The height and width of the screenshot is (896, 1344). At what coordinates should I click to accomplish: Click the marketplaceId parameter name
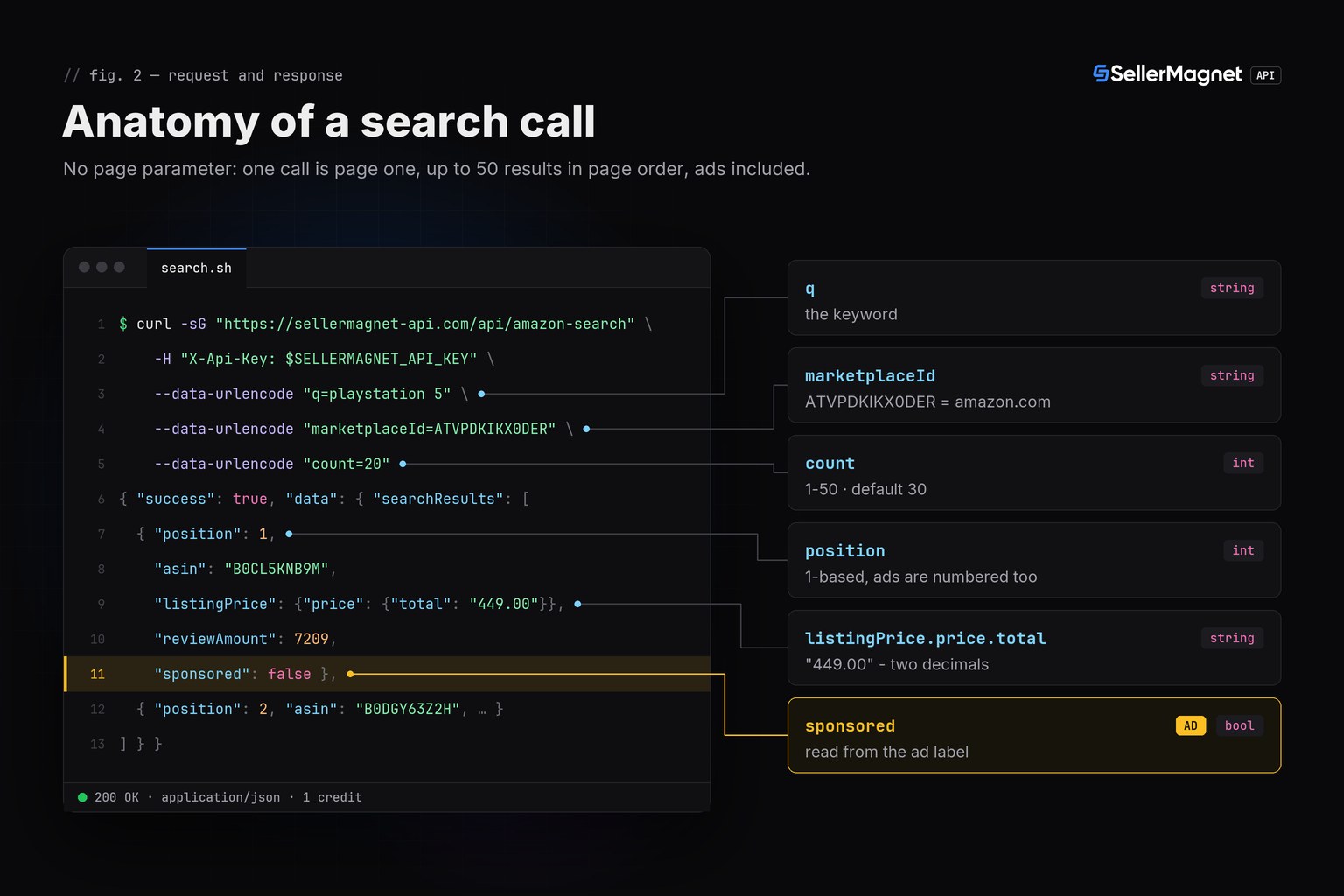pos(870,375)
